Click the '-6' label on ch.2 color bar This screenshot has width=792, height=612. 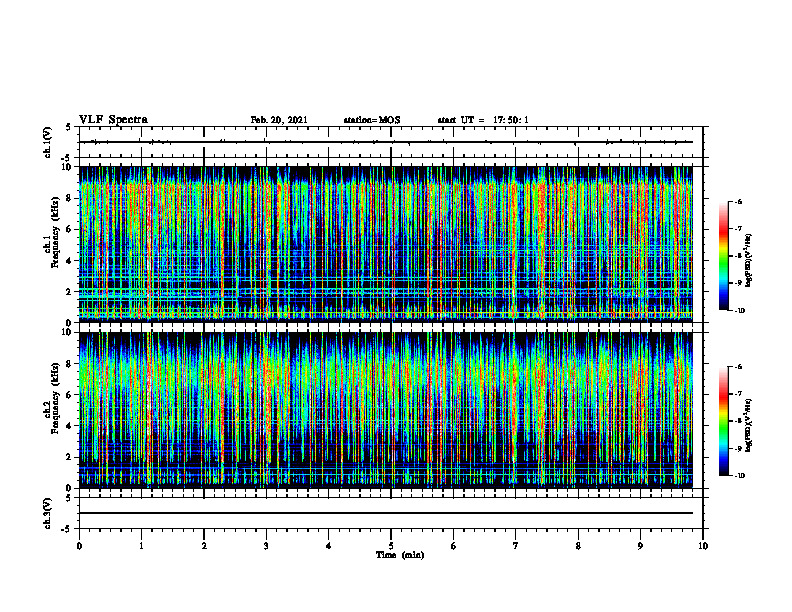point(738,367)
